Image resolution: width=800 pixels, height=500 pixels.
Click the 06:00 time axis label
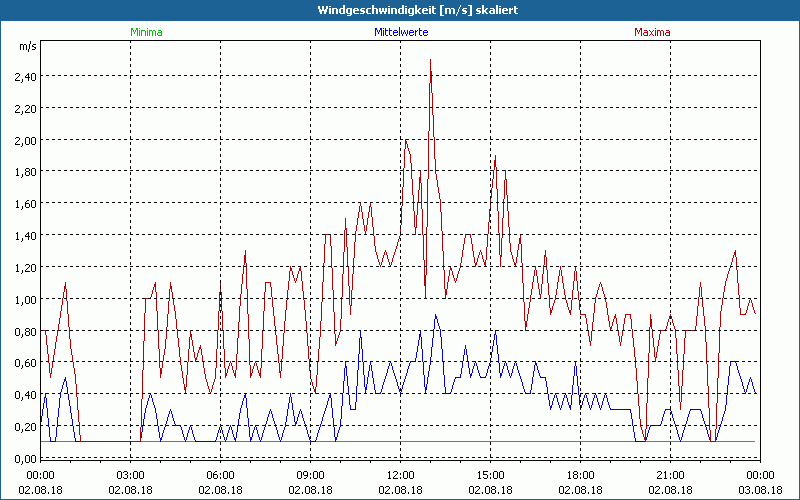(220, 475)
